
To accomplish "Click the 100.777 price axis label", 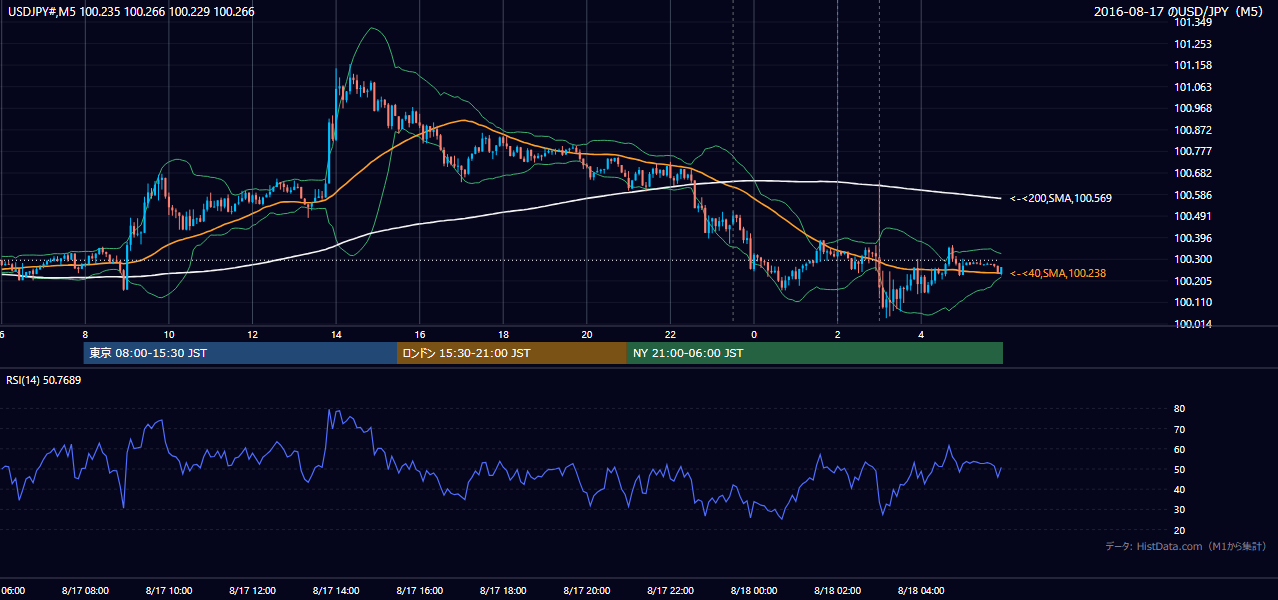I will tap(1192, 152).
